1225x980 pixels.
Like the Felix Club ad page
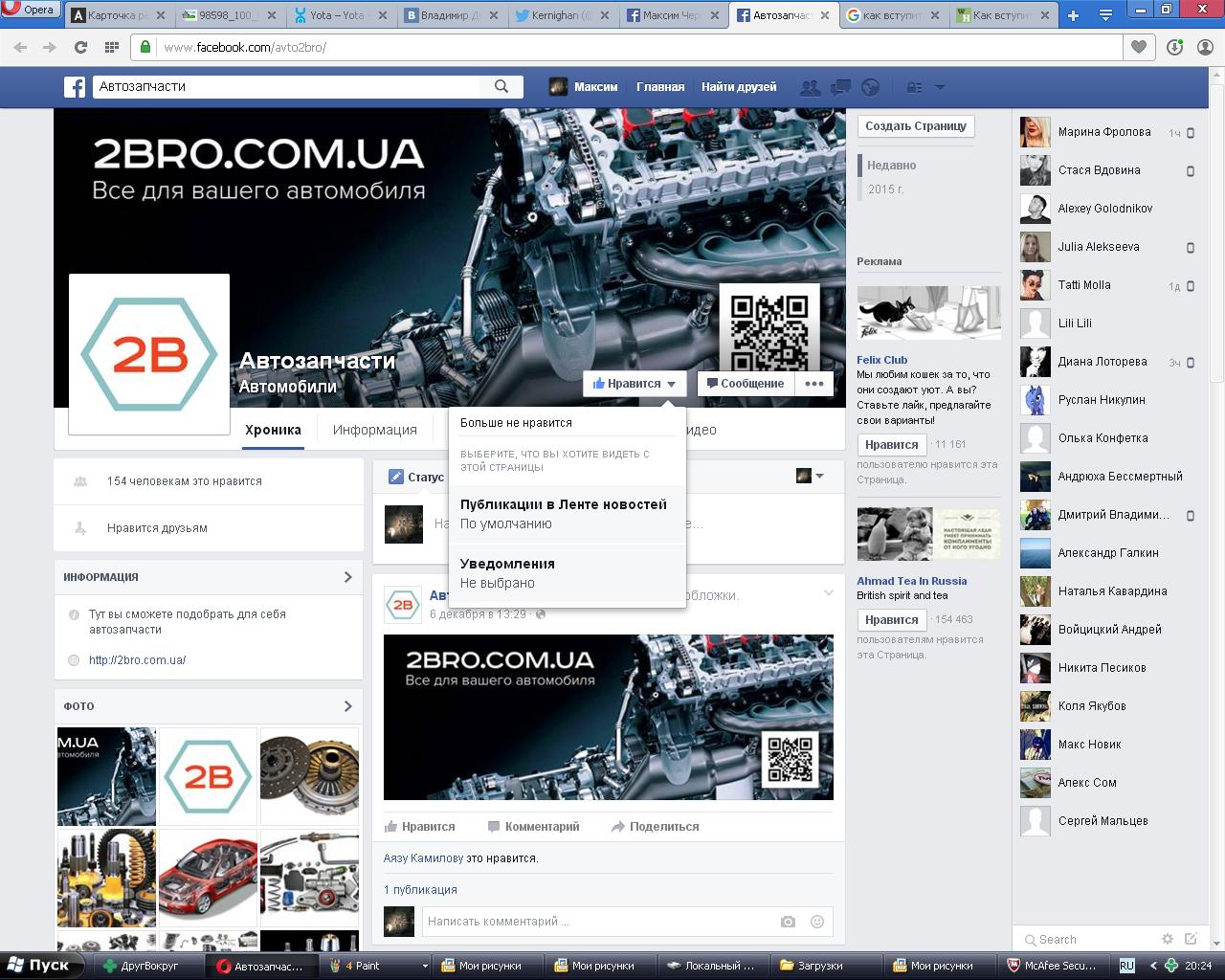click(x=891, y=445)
